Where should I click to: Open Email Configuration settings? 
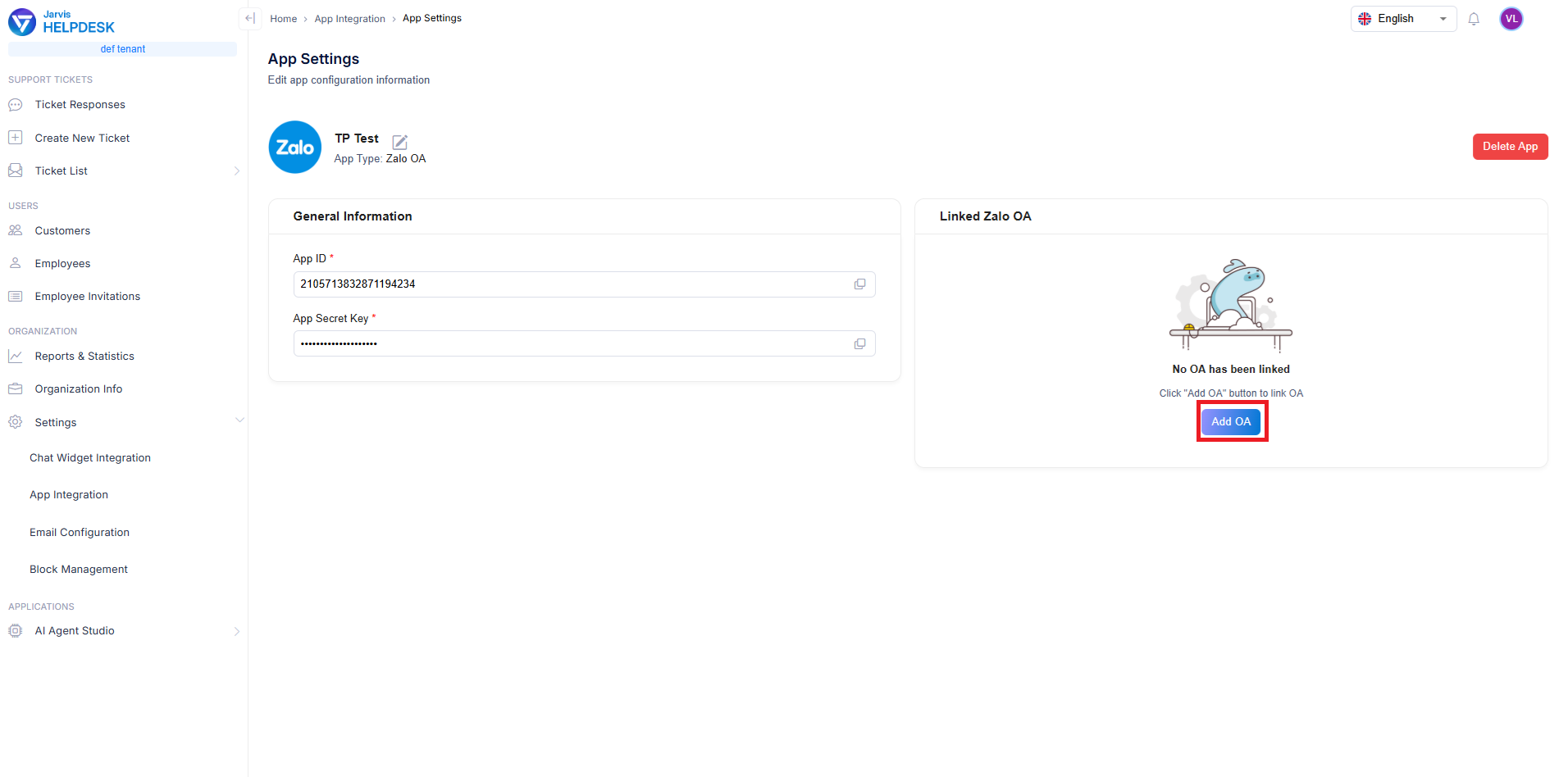(x=80, y=532)
